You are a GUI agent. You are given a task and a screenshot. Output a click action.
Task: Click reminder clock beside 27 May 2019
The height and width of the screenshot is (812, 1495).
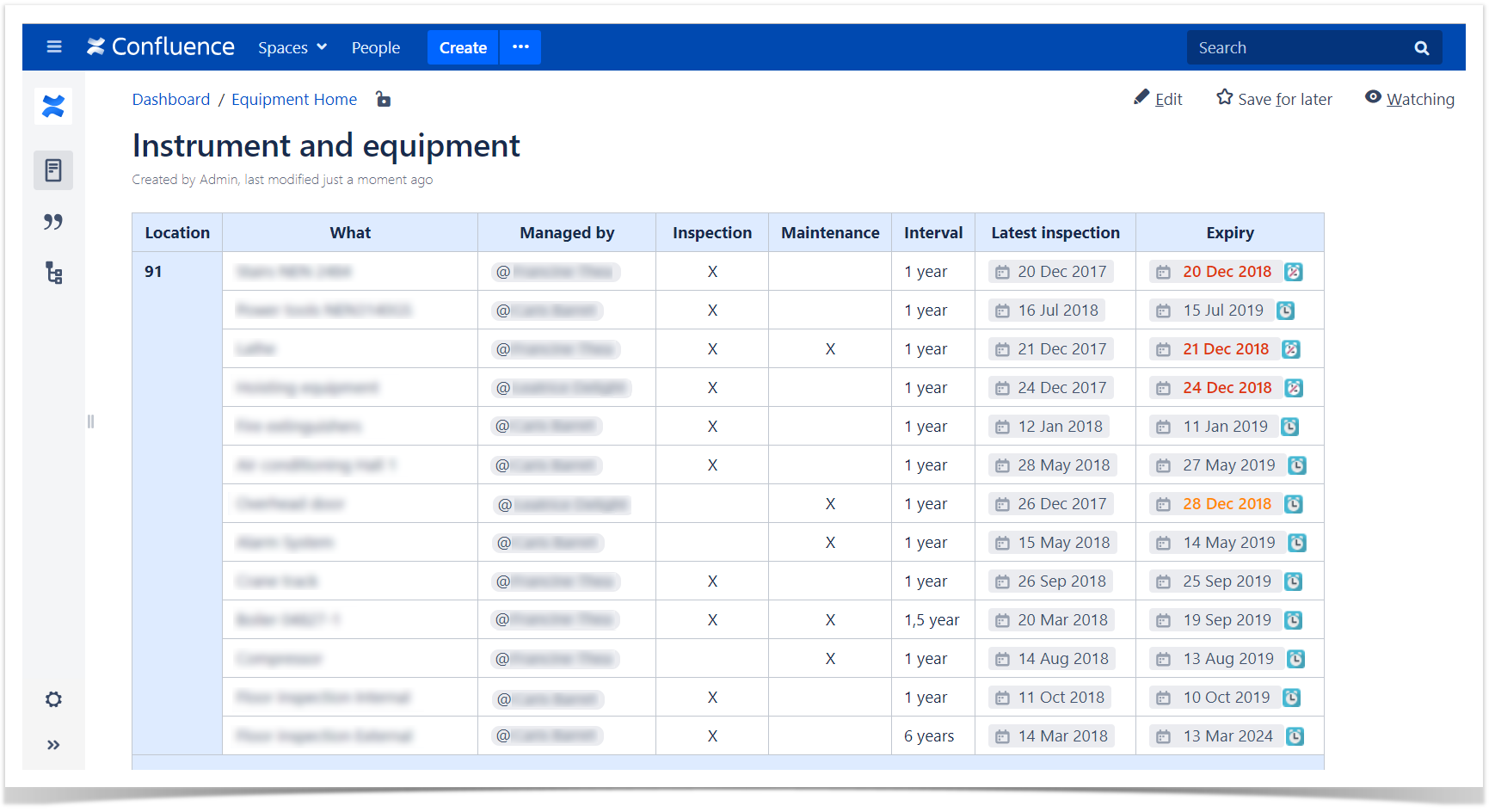(x=1297, y=465)
